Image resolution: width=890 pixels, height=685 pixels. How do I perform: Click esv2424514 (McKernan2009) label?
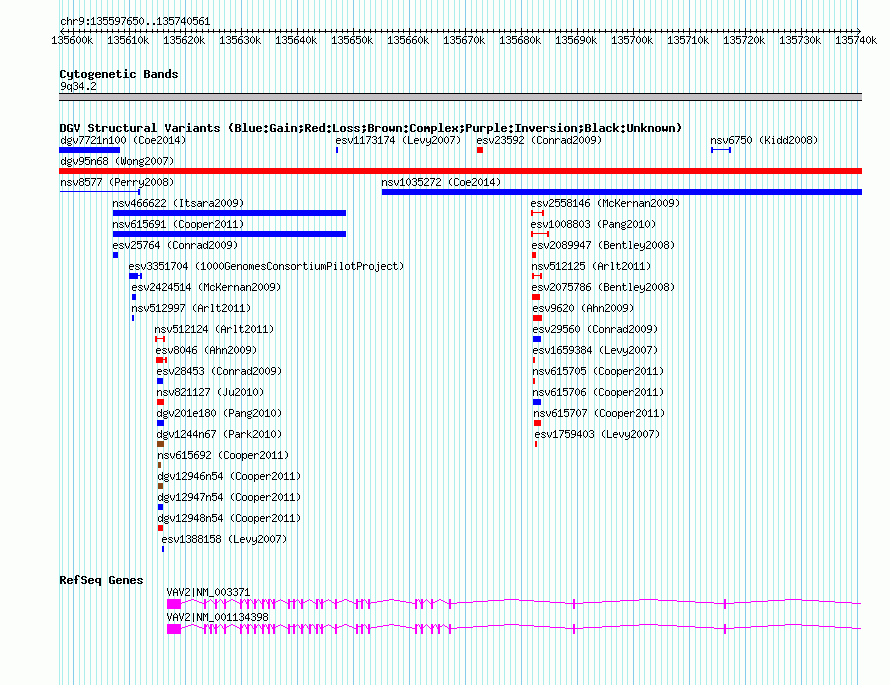206,287
